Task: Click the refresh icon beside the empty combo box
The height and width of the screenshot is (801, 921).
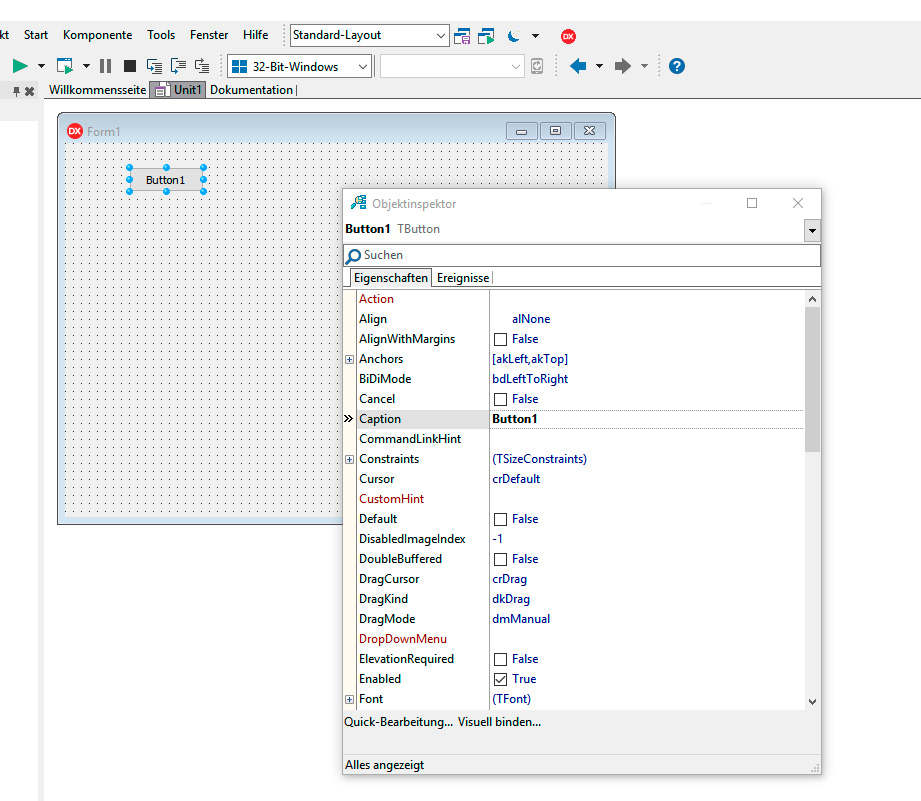Action: point(537,66)
